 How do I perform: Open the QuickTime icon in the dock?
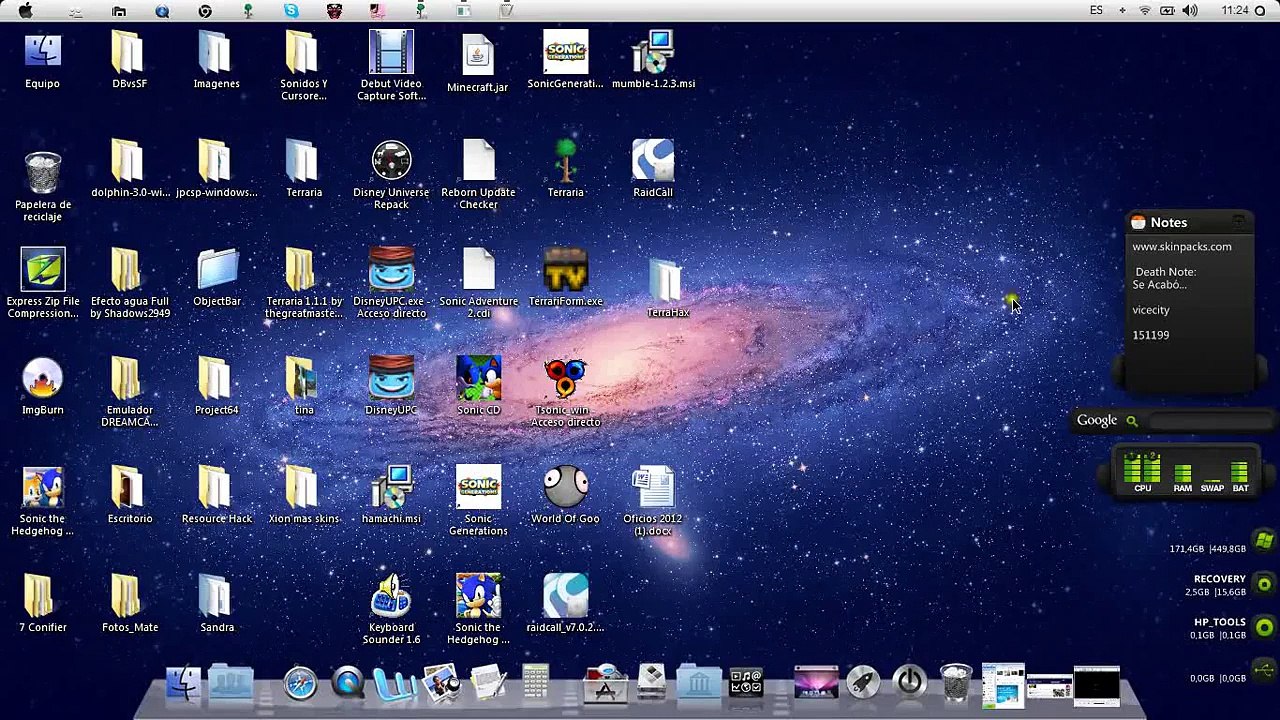348,683
